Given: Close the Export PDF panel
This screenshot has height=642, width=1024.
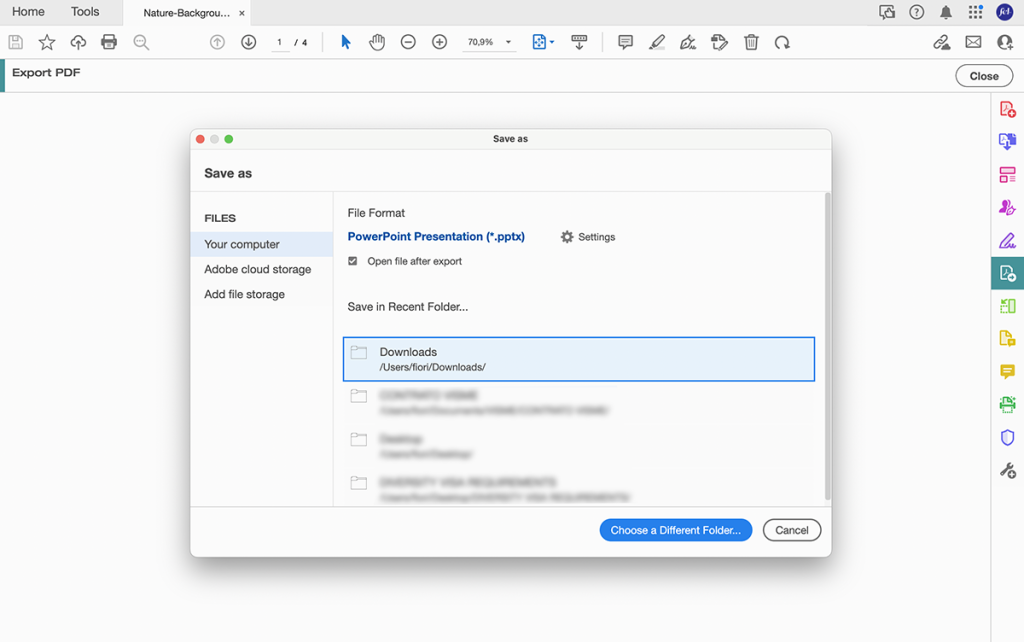Looking at the screenshot, I should coord(984,75).
